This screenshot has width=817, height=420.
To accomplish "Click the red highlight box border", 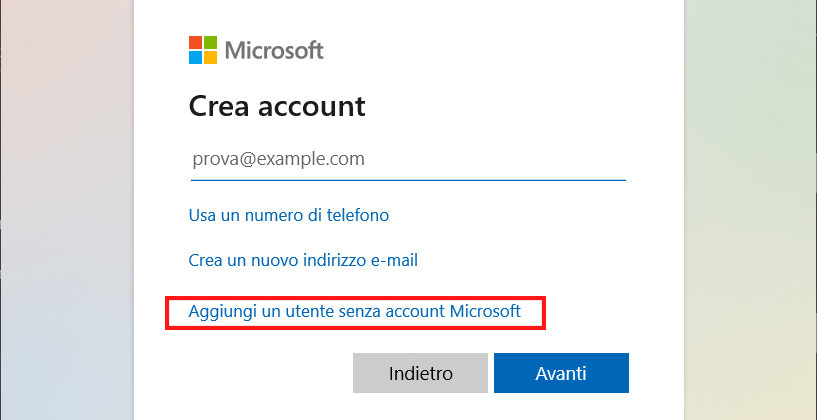I will tap(355, 297).
